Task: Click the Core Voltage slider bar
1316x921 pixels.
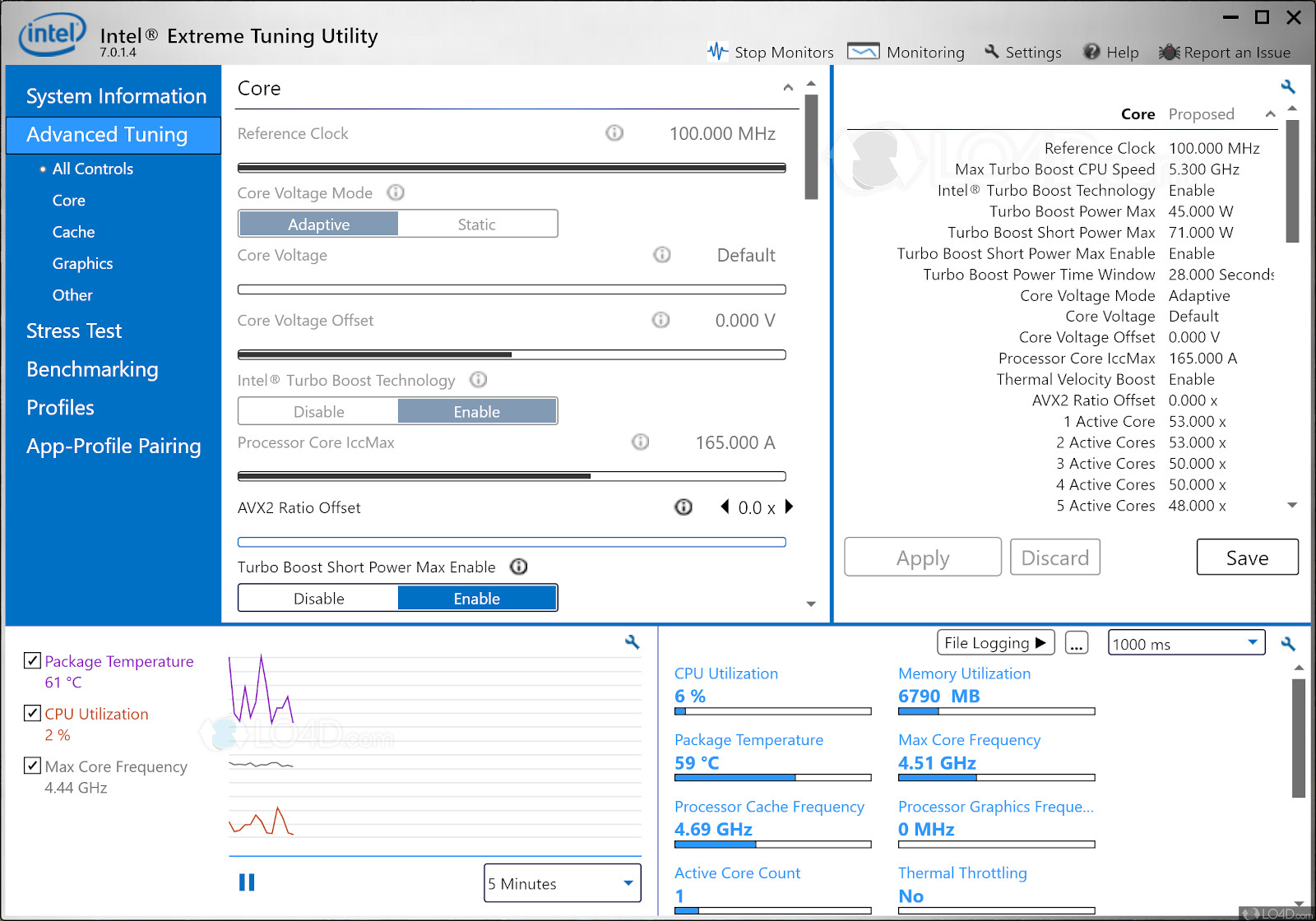Action: [512, 289]
